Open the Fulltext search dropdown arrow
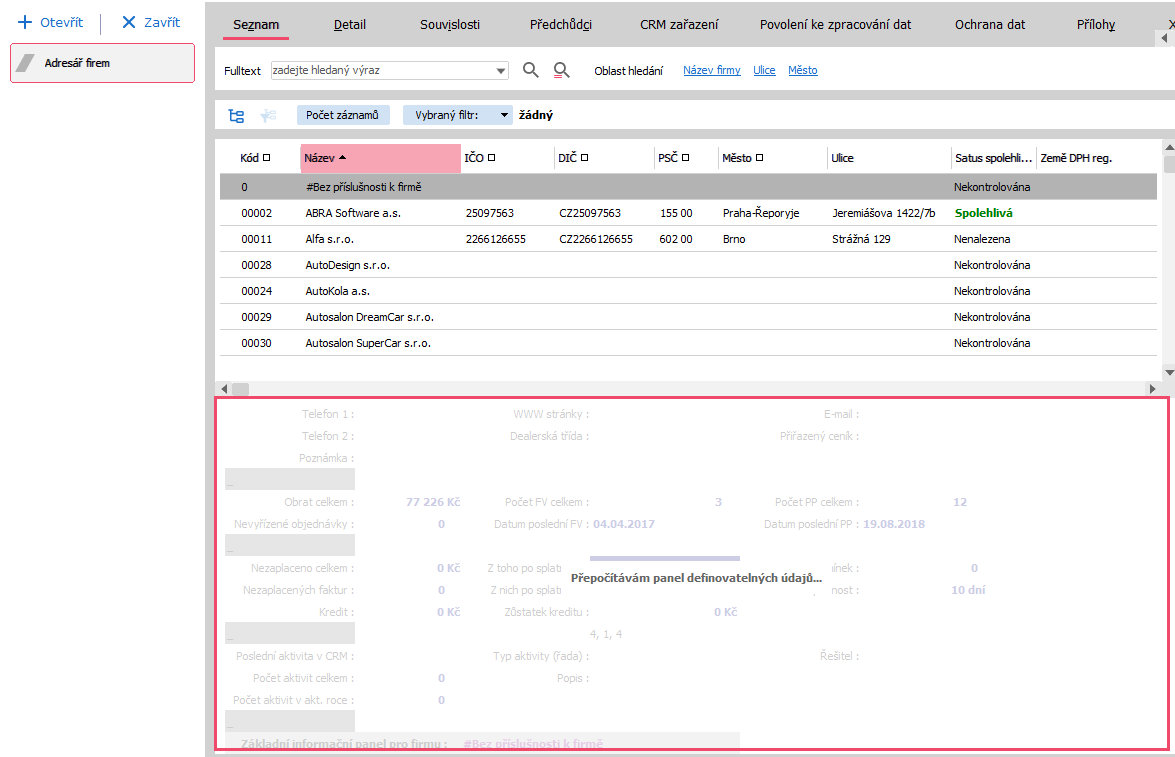The image size is (1175, 757). 501,71
